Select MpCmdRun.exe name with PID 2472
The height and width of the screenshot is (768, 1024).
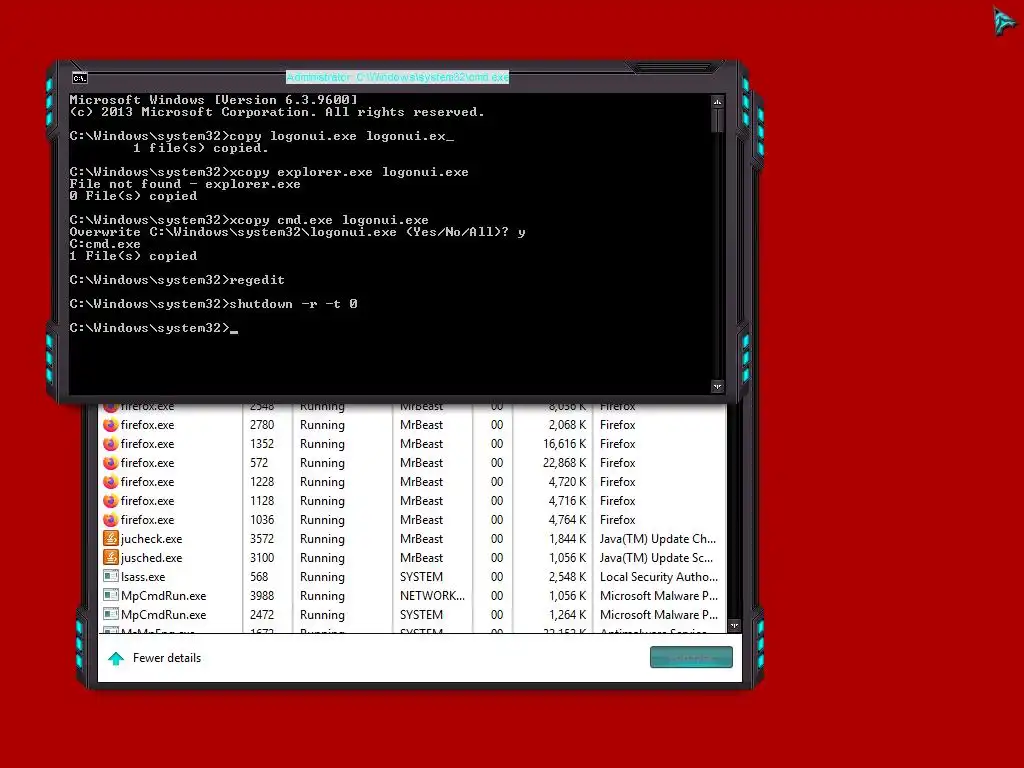[163, 615]
